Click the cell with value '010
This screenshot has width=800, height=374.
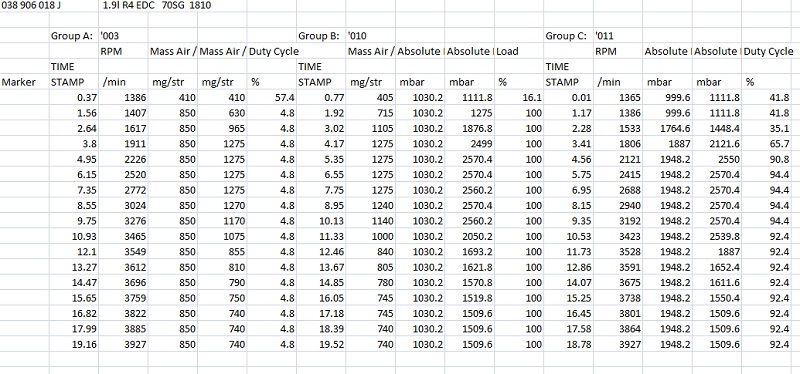[370, 36]
